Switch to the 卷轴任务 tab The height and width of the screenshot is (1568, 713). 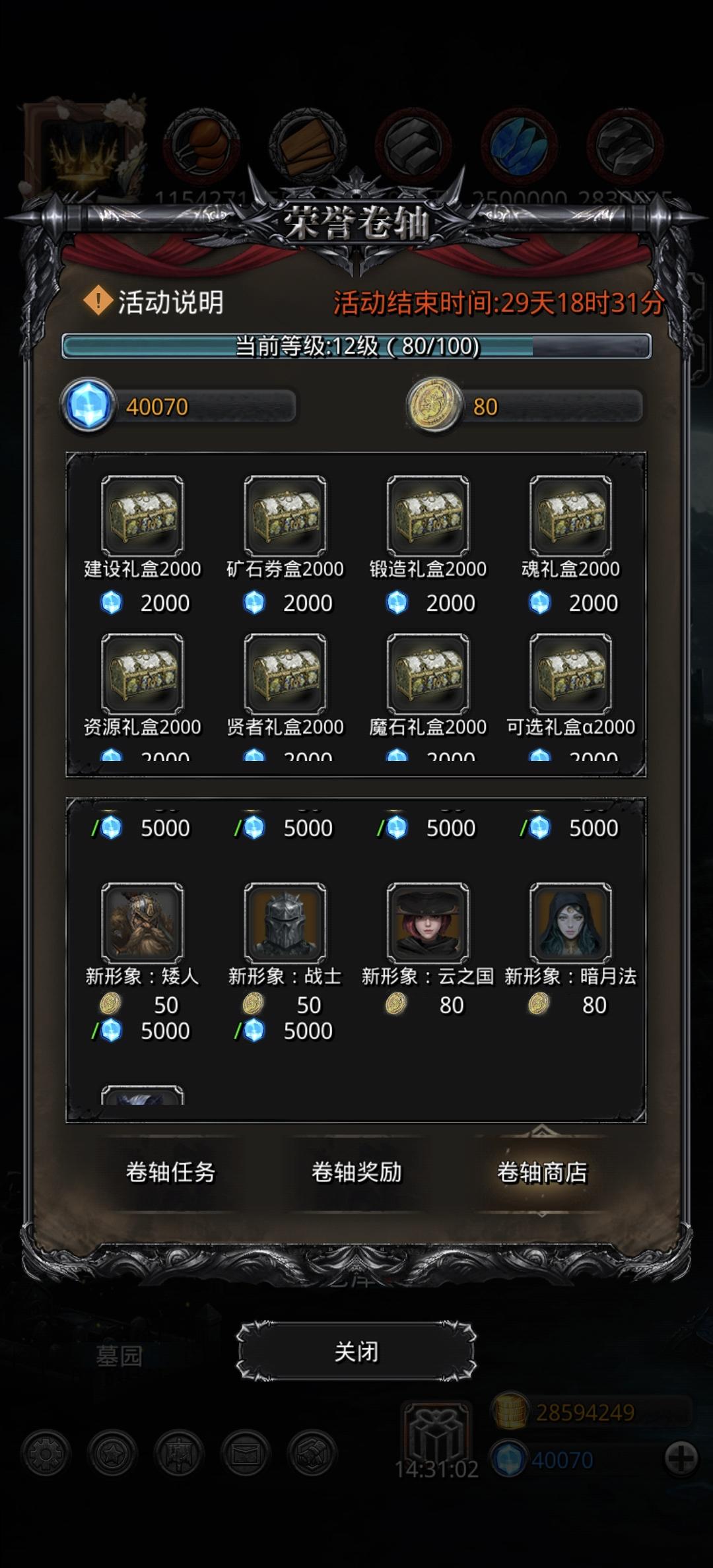(x=170, y=1172)
